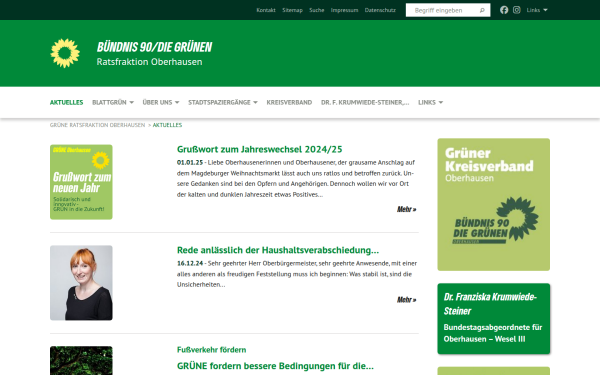Viewport: 600px width, 375px height.
Task: Open 'Rede anlässlich der Haushaltsverabschiedung' article
Action: point(278,250)
